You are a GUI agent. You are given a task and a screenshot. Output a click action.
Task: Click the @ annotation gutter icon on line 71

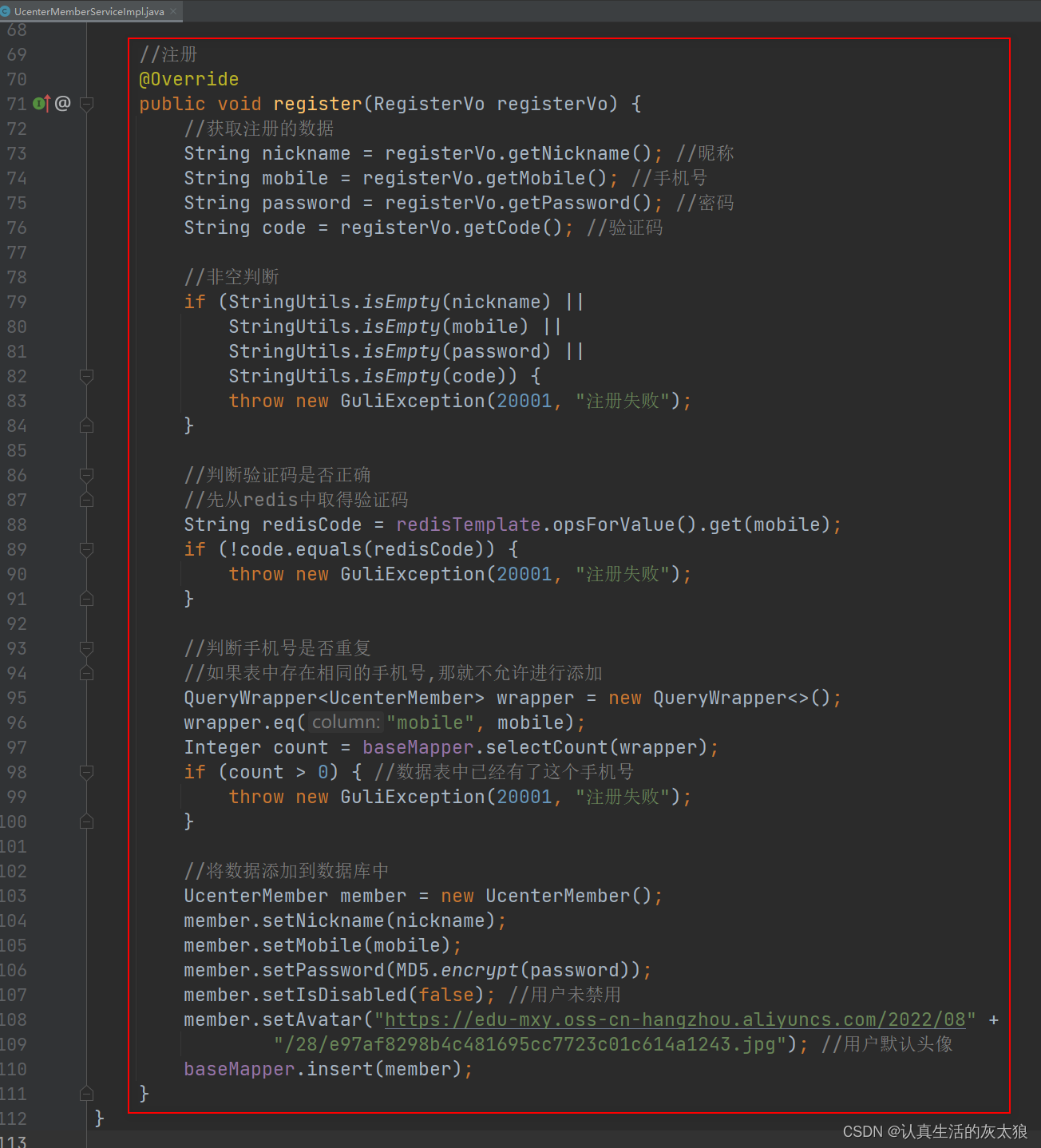63,103
